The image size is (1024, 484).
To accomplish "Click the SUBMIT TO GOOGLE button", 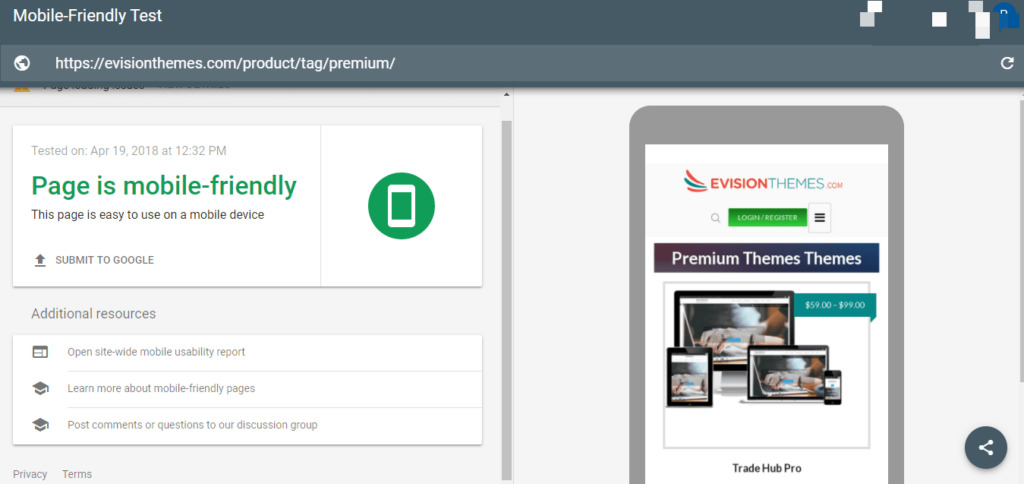I will coord(95,260).
